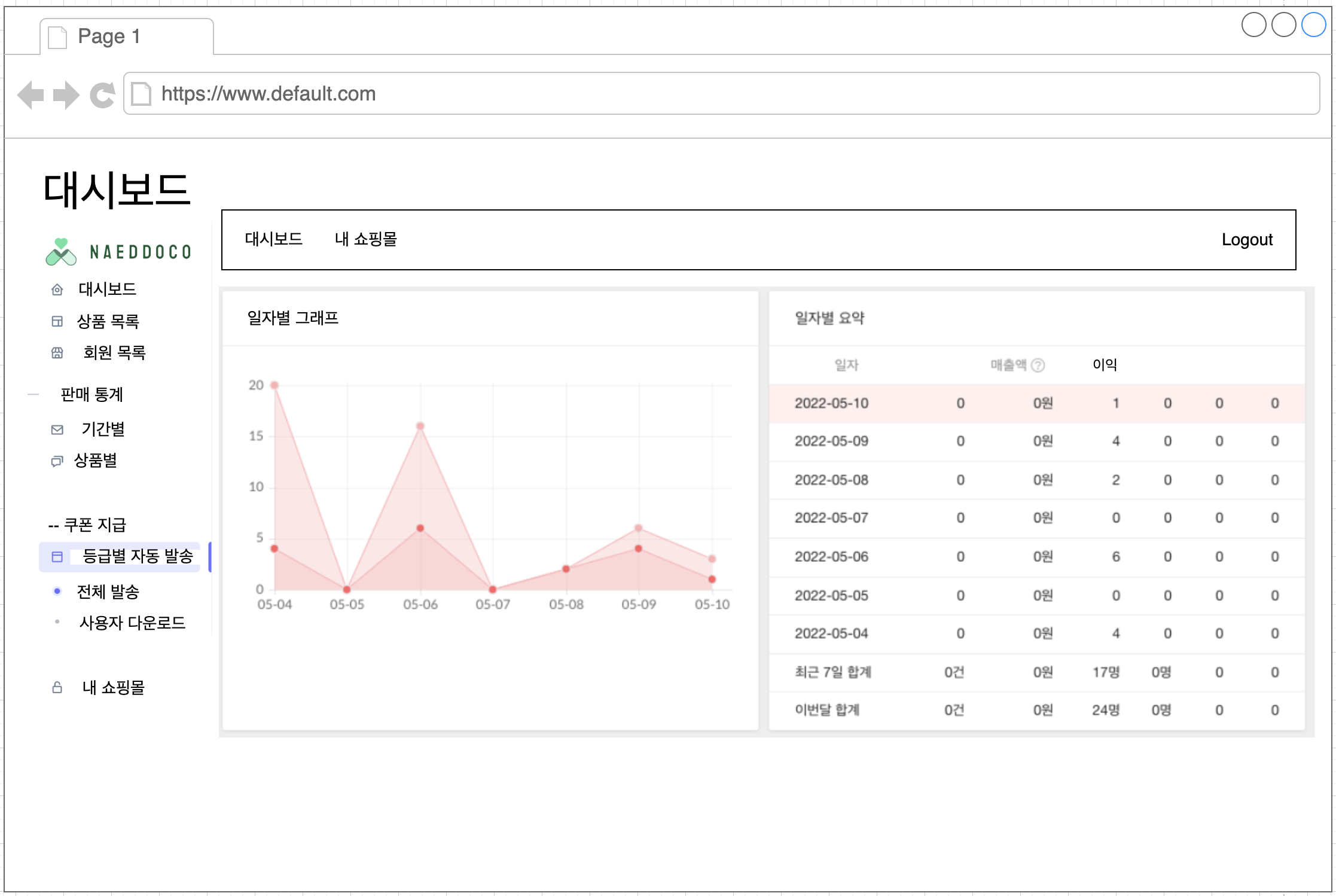Click the lock icon beside 내 쇼핑몰
Viewport: 1336px width, 896px height.
(x=57, y=688)
